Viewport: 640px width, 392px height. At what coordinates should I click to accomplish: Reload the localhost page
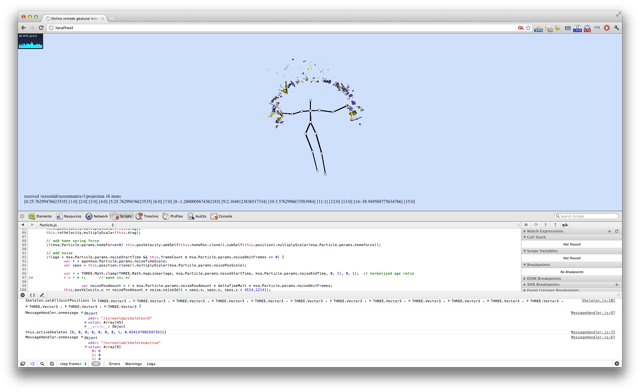pyautogui.click(x=41, y=28)
